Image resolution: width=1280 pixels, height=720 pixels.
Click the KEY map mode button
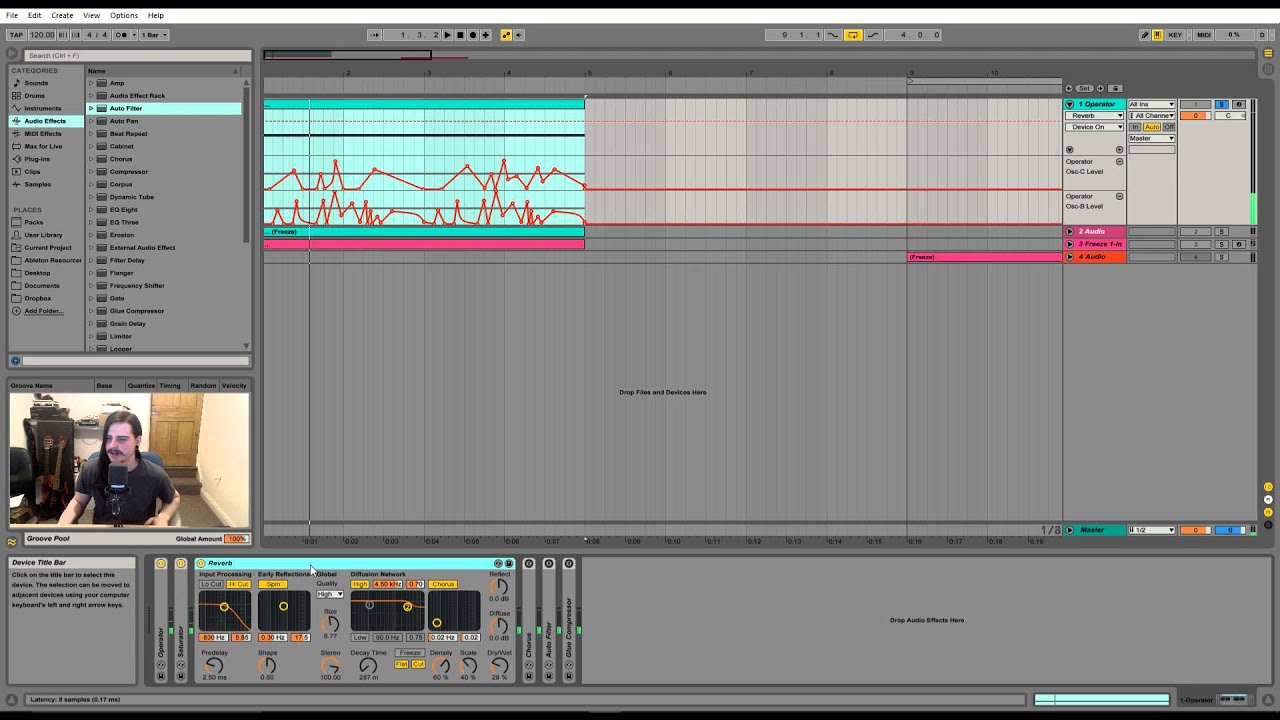coord(1175,35)
